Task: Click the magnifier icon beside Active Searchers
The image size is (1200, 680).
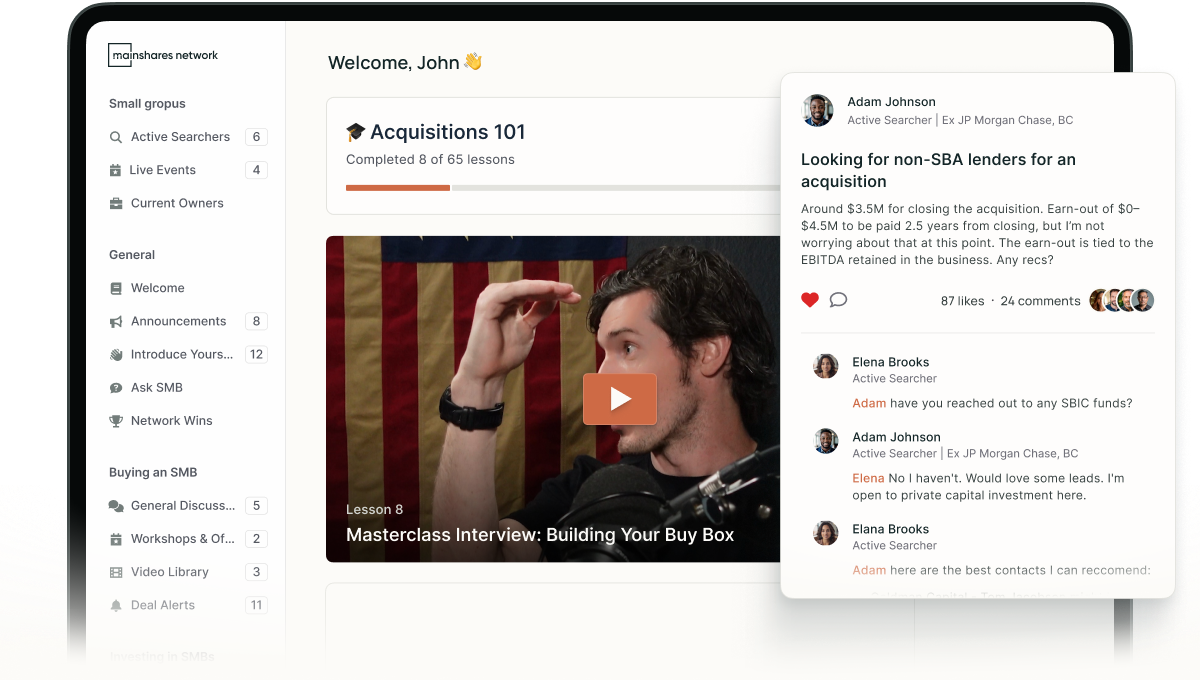Action: tap(116, 137)
